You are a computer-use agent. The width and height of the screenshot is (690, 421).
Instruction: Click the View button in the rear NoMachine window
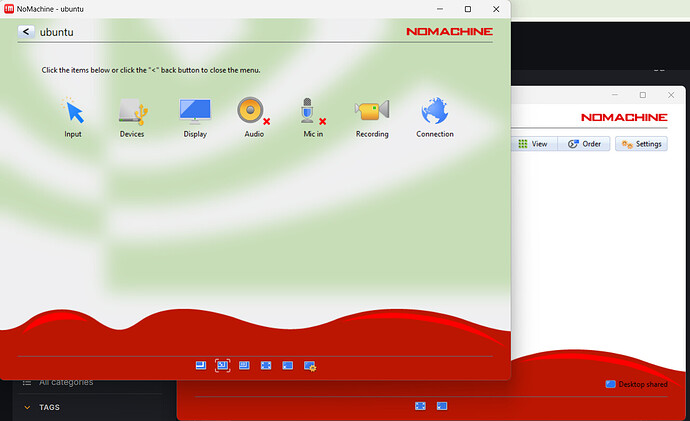tap(534, 144)
